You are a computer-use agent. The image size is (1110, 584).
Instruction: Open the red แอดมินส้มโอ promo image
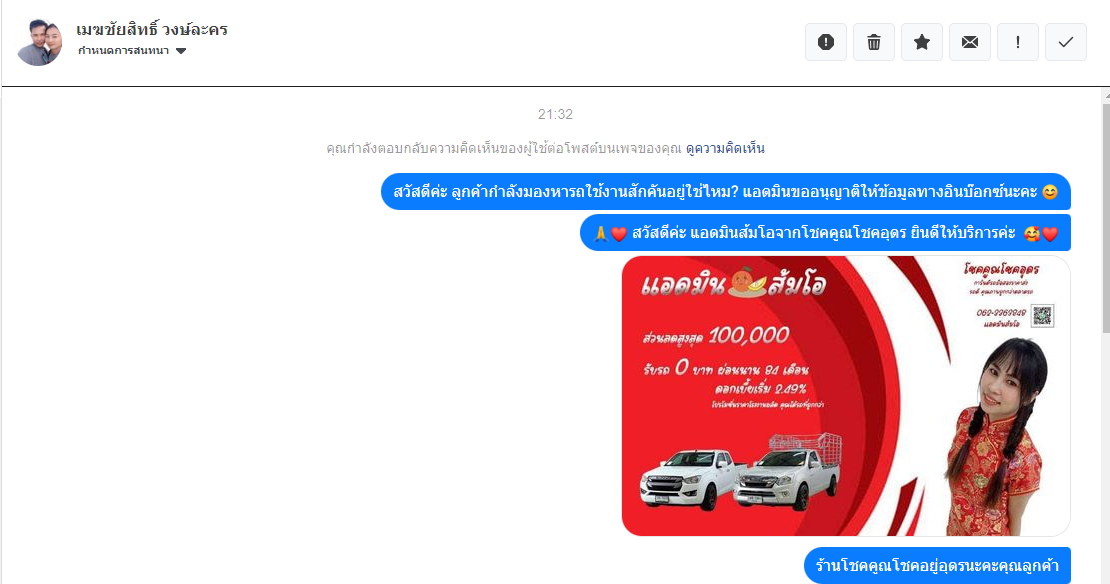pos(846,396)
